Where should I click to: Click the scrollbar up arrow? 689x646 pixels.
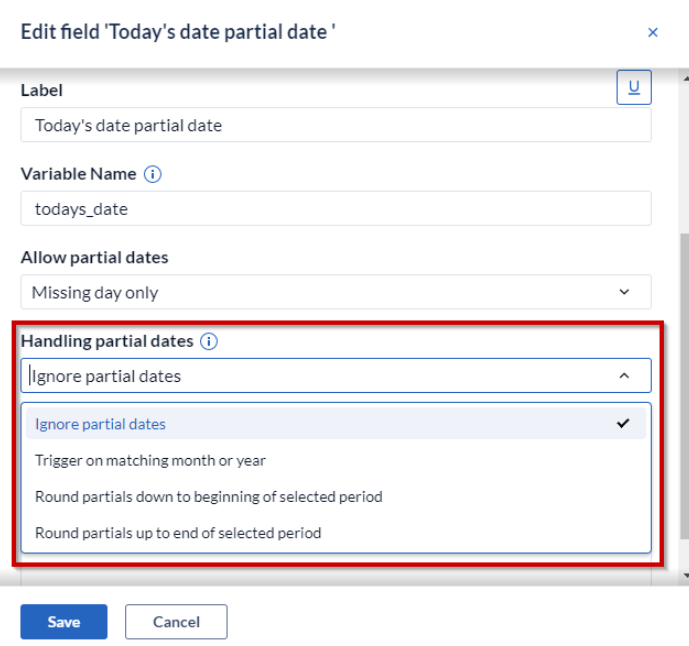(x=685, y=78)
